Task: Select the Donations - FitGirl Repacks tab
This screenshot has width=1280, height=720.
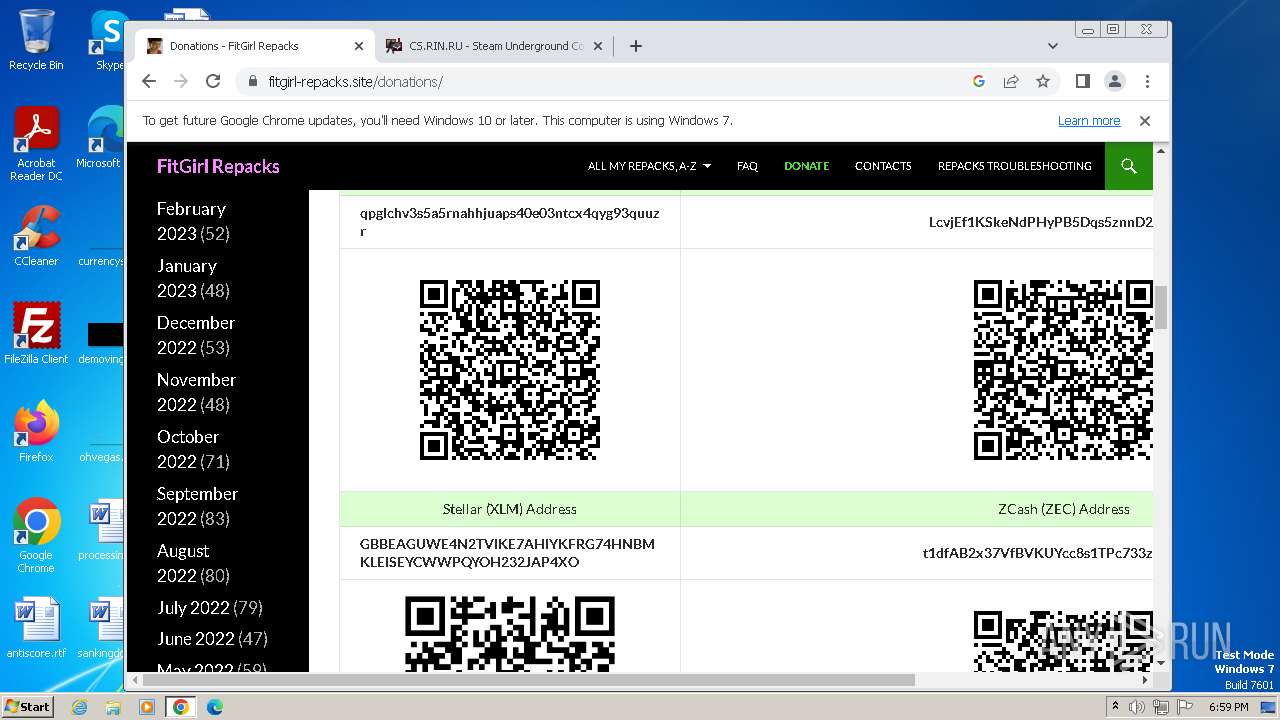Action: point(255,46)
